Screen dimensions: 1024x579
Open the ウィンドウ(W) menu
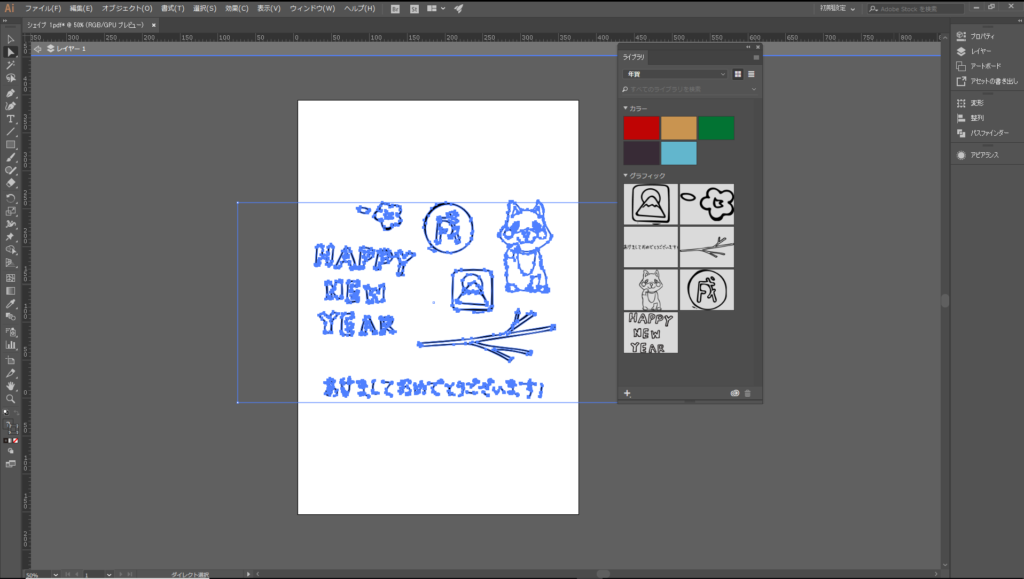312,8
